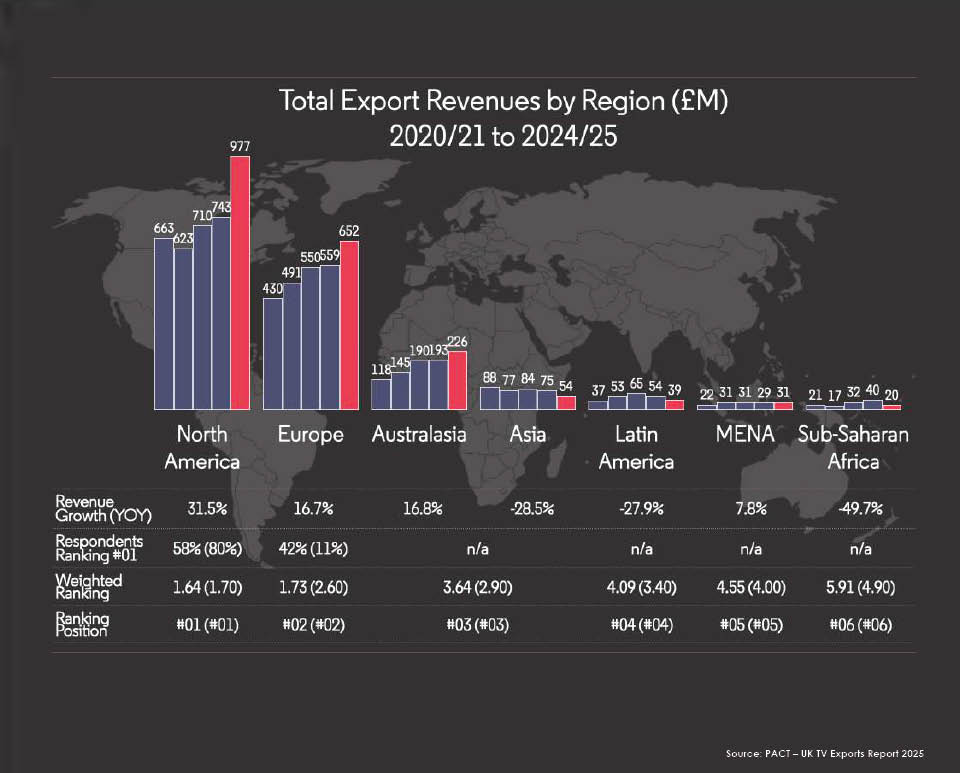Select the North America bar labeled 663
The height and width of the screenshot is (773, 960).
pos(164,324)
